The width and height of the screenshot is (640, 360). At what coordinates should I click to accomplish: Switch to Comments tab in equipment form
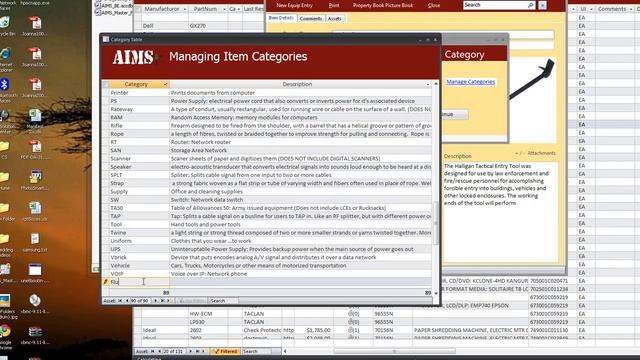tap(311, 18)
